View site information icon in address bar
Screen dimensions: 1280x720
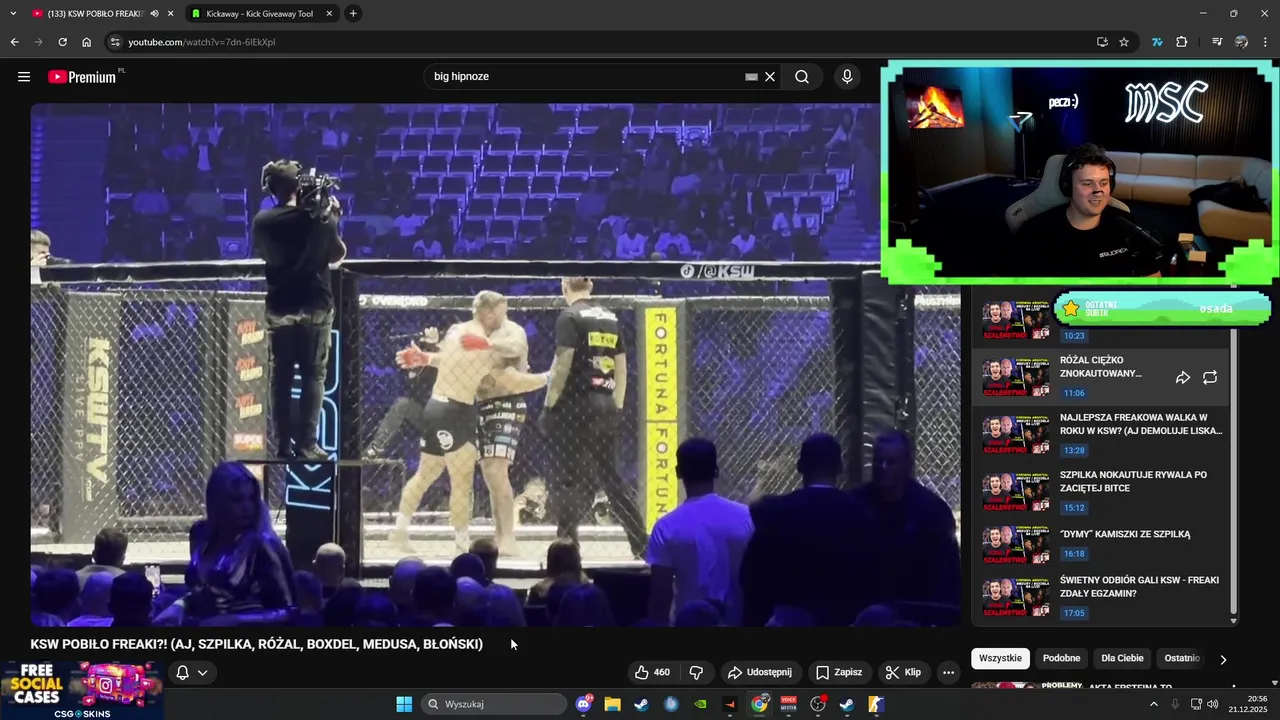coord(115,42)
